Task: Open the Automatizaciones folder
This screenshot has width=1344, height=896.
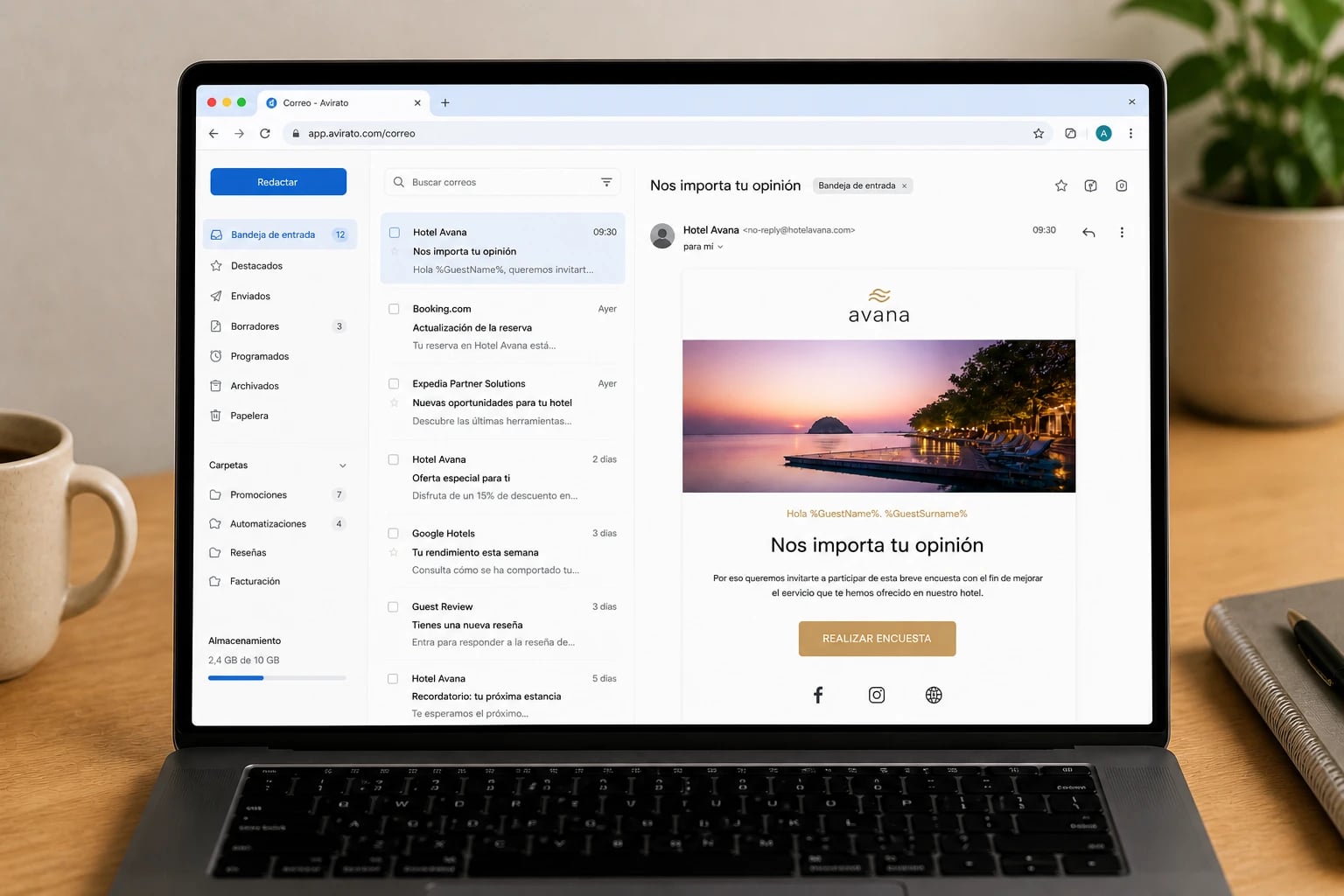Action: click(280, 523)
